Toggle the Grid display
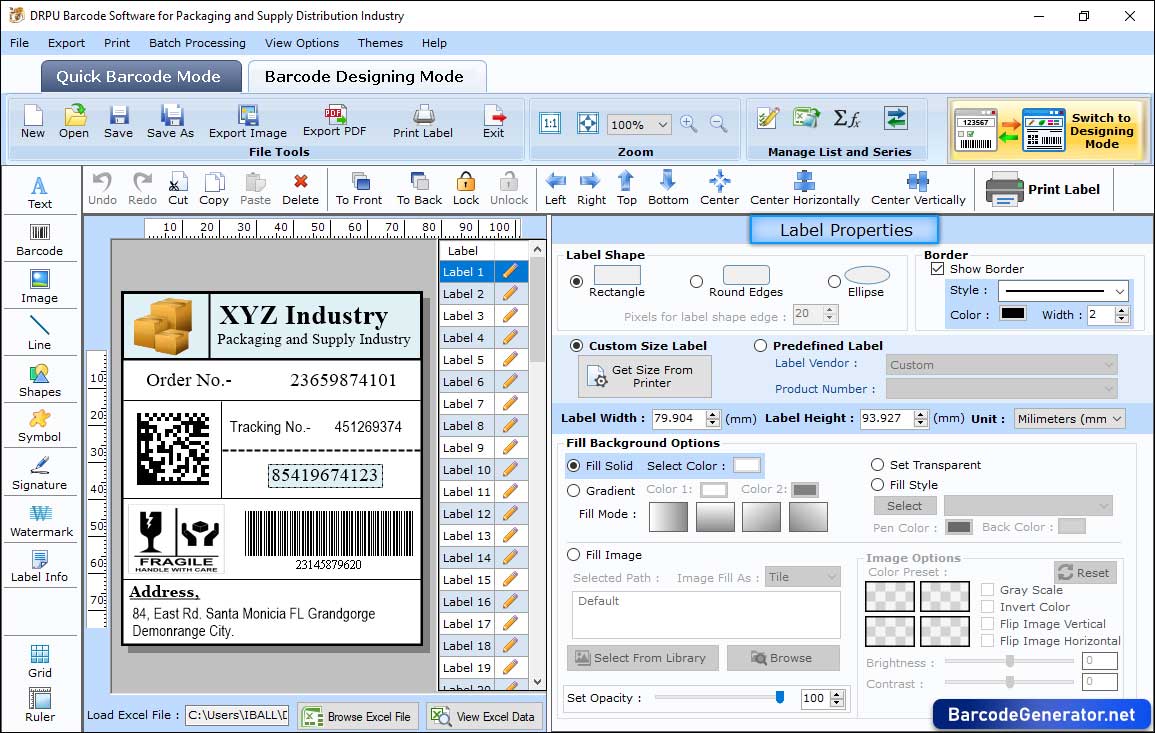This screenshot has height=733, width=1155. [x=40, y=661]
